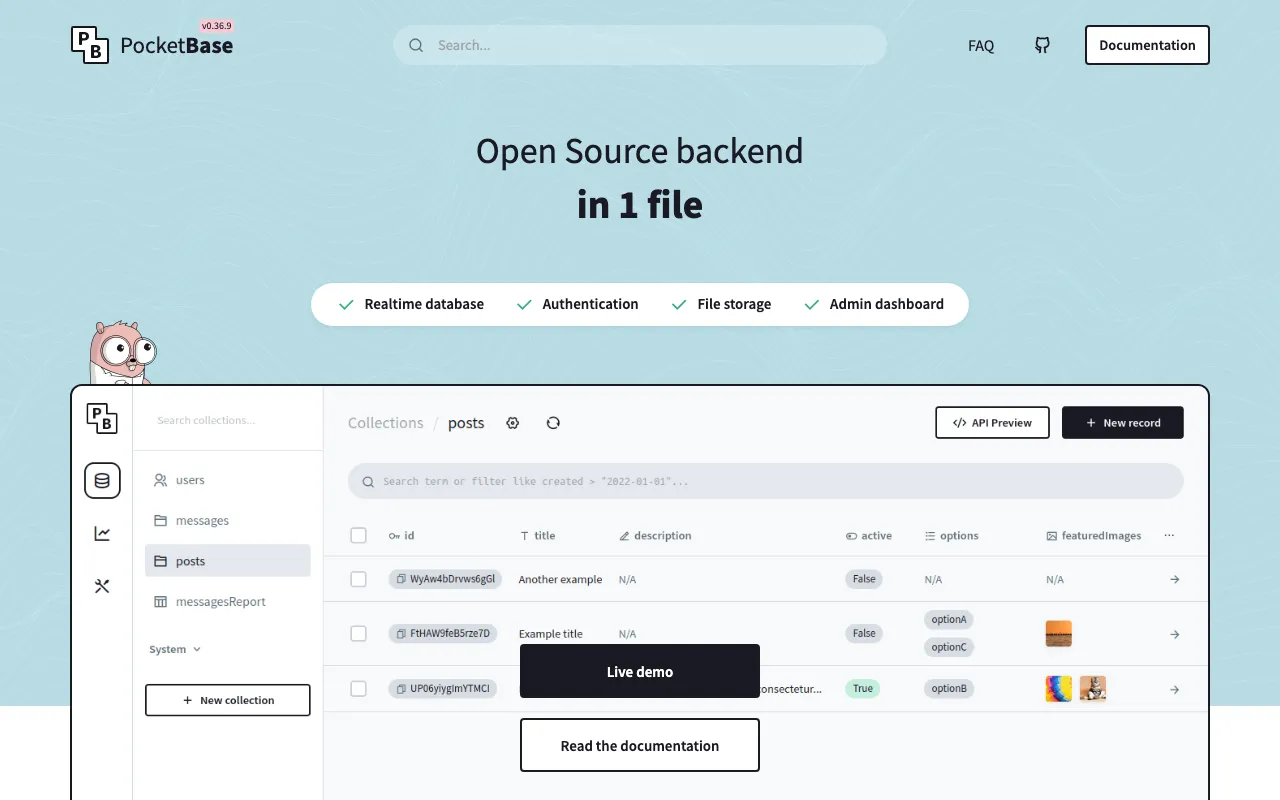Open the Logs chart icon in sidebar
Image resolution: width=1280 pixels, height=800 pixels.
coord(101,533)
